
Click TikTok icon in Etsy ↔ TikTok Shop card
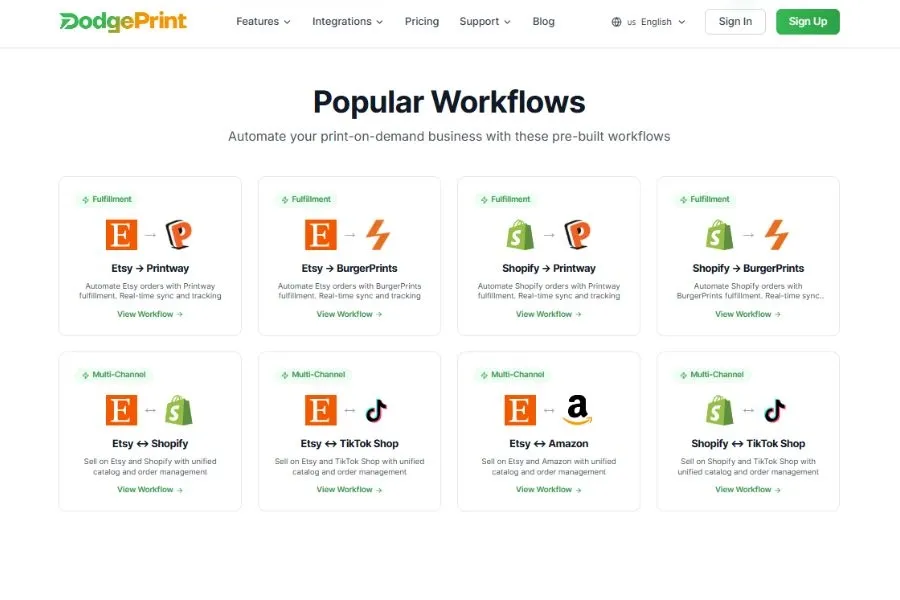[377, 410]
